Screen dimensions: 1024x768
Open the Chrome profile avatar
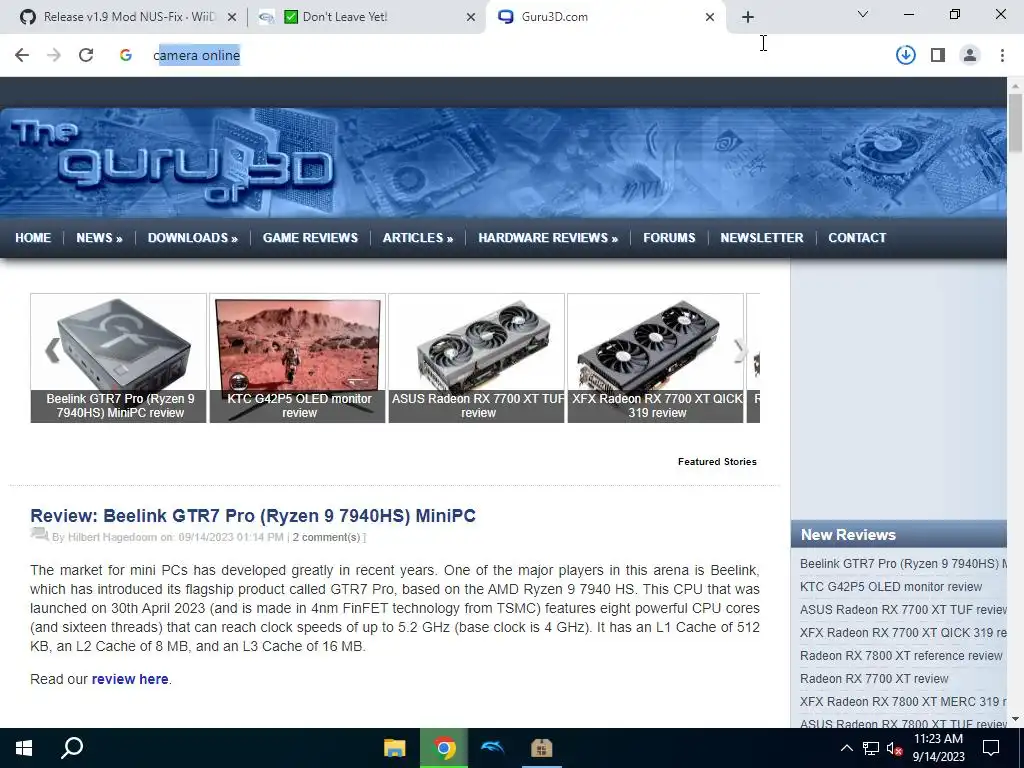[970, 56]
